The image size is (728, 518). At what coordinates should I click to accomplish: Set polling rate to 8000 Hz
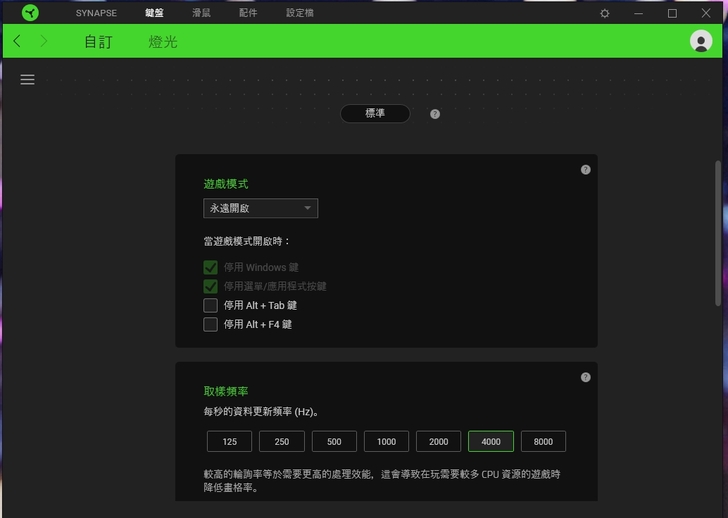click(x=543, y=441)
